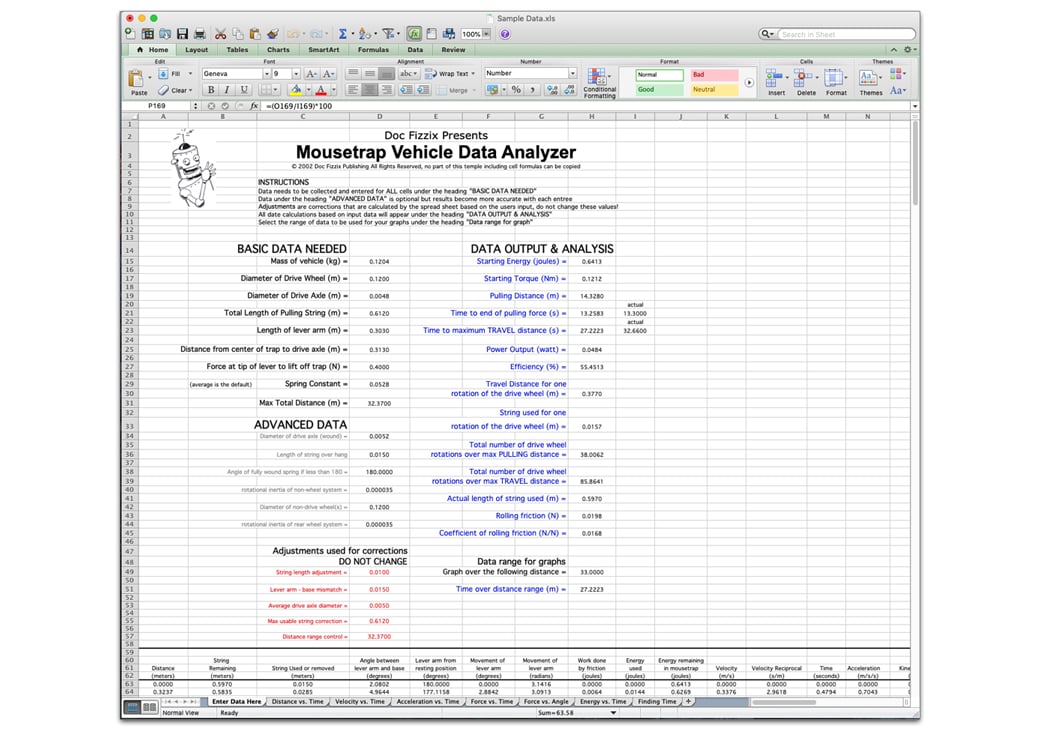Viewport: 1055px width, 733px height.
Task: Apply the Good cell style
Action: click(659, 90)
